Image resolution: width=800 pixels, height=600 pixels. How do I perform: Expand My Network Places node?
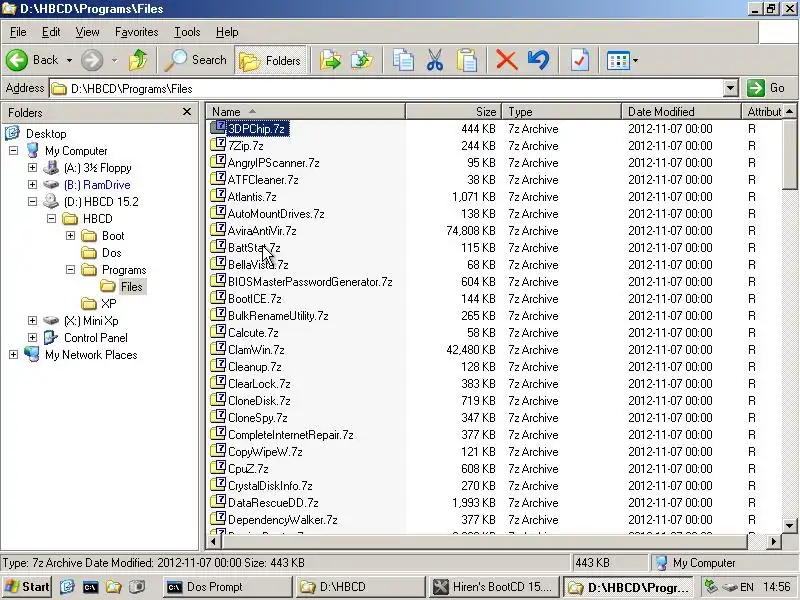[13, 355]
